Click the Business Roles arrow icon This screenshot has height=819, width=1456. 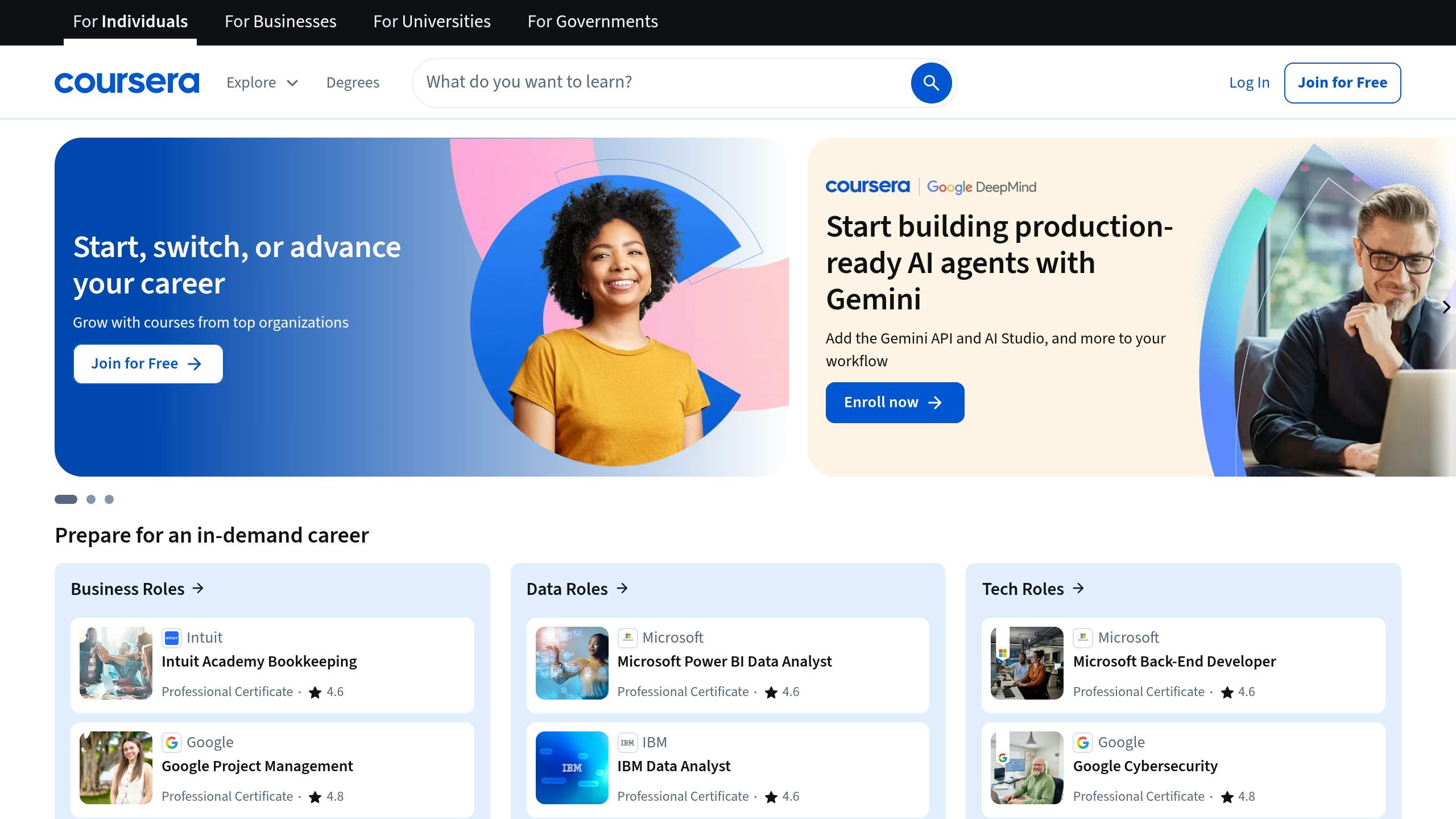198,588
